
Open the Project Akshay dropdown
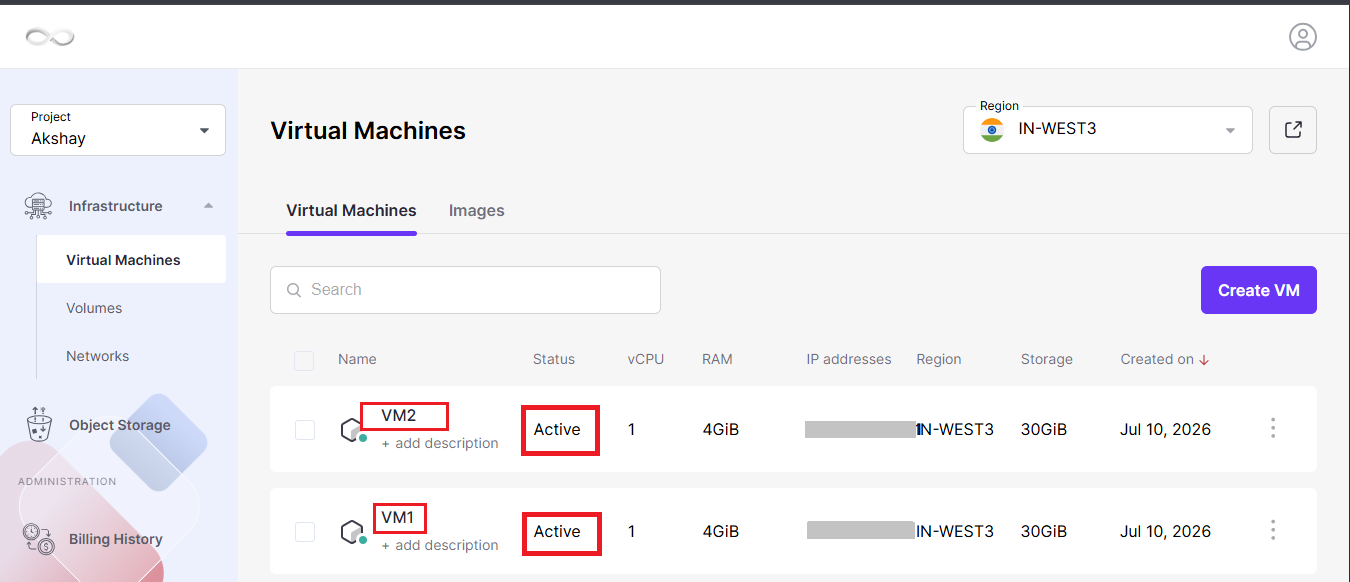point(118,130)
